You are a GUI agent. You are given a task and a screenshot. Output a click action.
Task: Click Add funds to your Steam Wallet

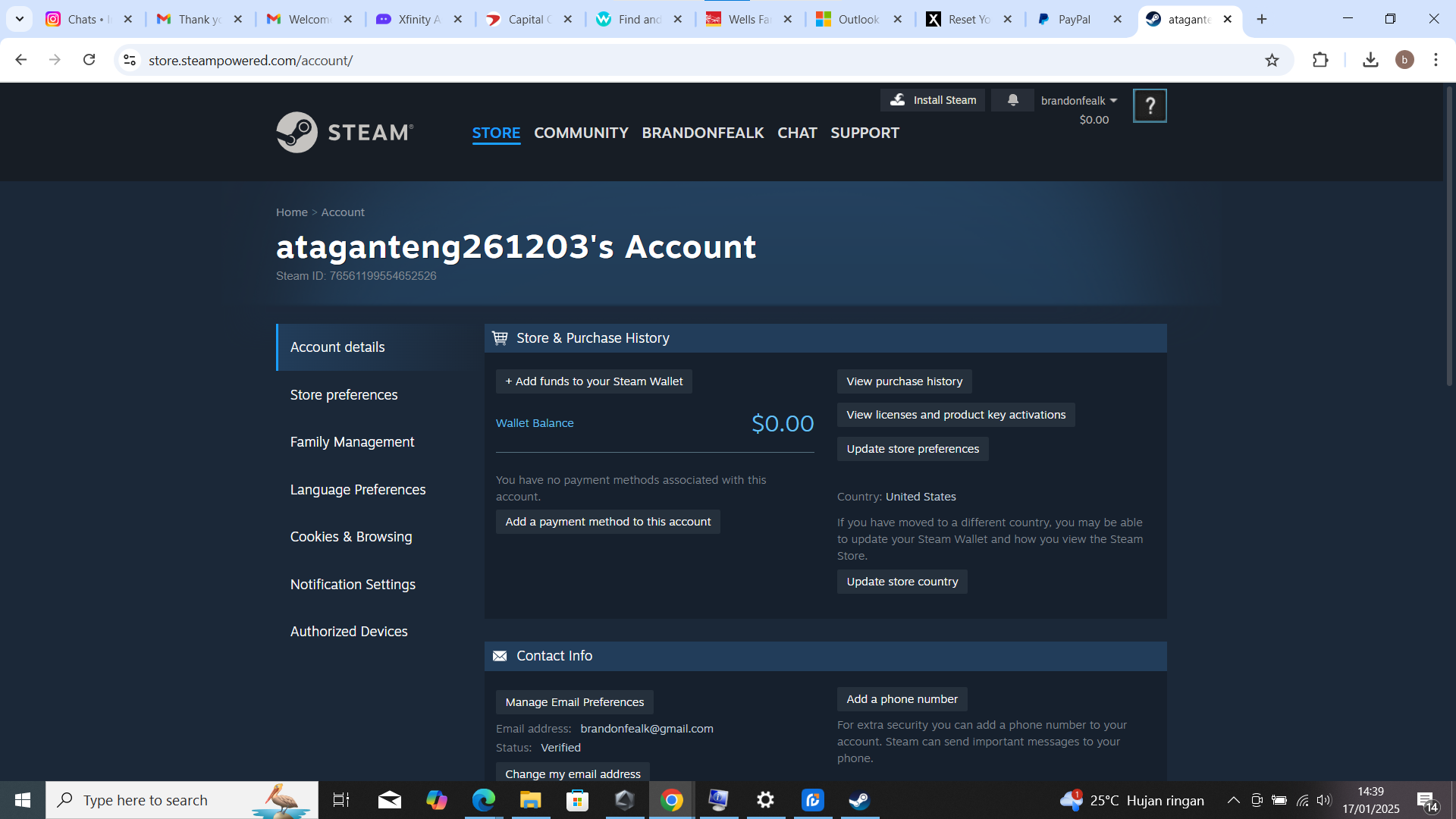coord(594,381)
